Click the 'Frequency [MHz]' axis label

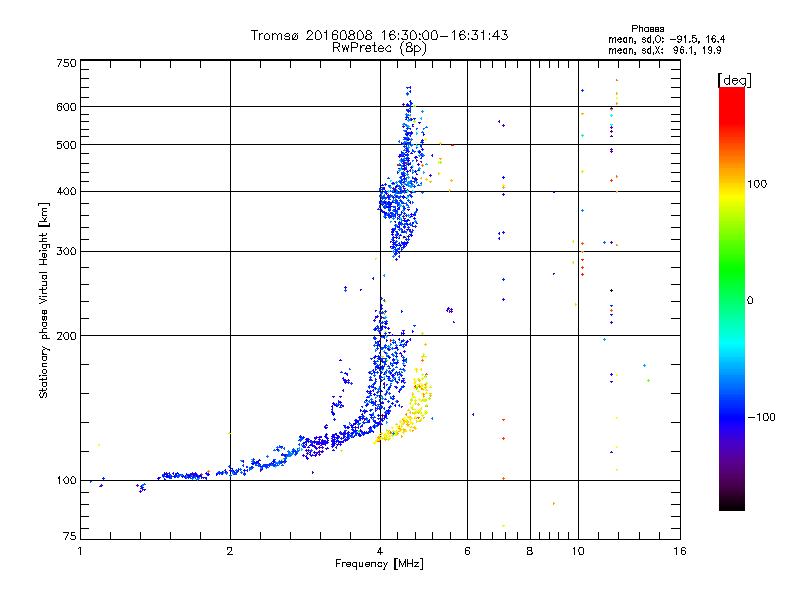pos(379,564)
